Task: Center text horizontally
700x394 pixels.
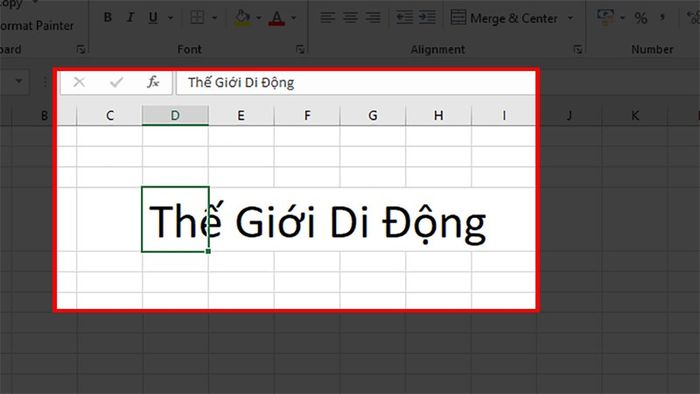Action: pos(350,17)
